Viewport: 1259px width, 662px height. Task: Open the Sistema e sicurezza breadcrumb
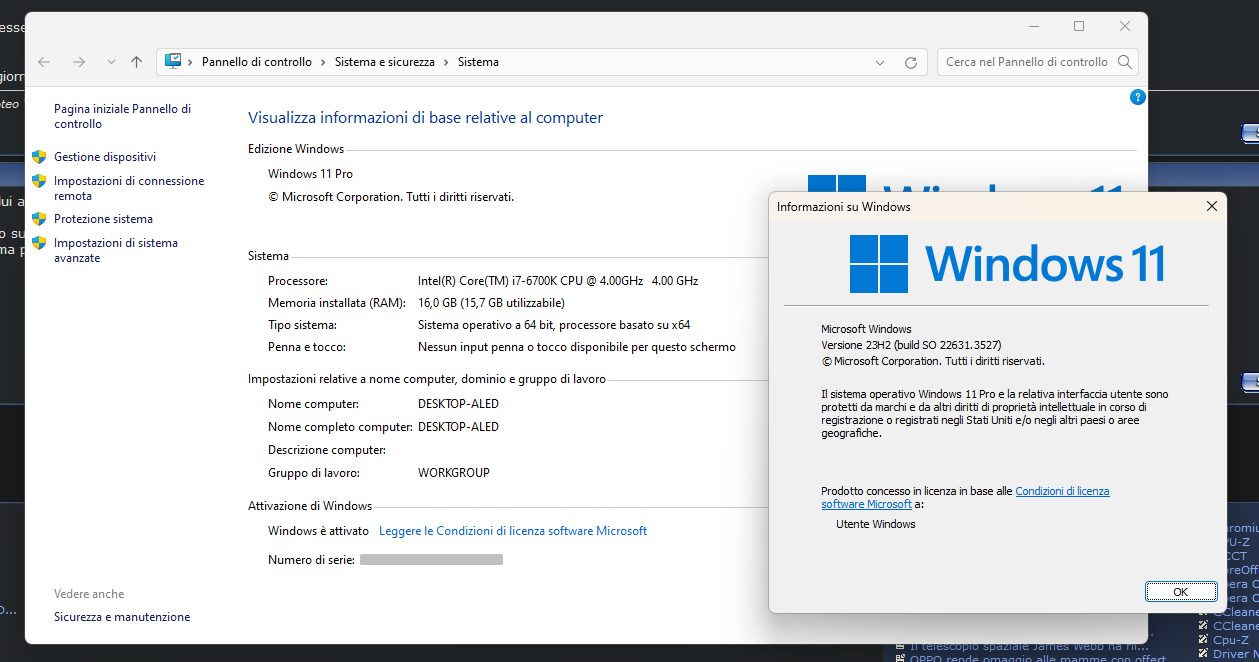point(385,62)
